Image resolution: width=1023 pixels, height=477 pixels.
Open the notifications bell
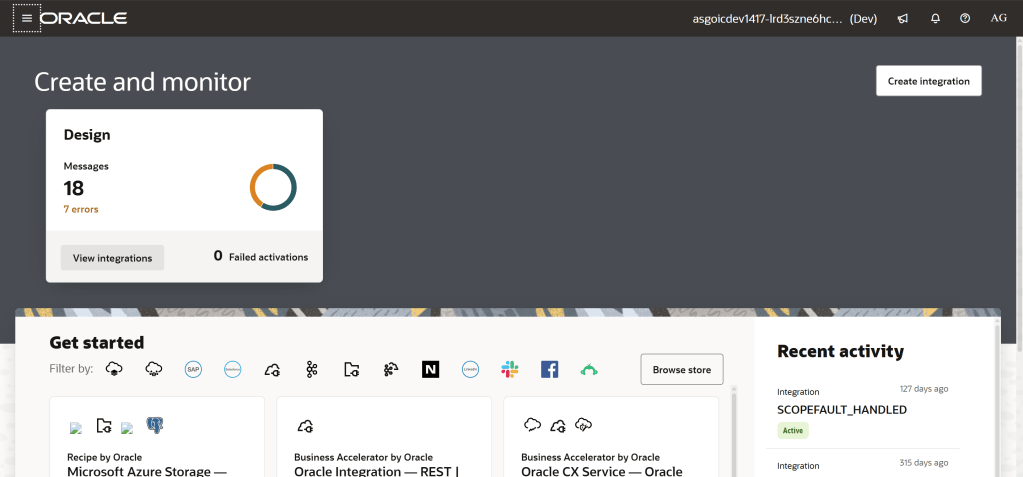coord(935,18)
